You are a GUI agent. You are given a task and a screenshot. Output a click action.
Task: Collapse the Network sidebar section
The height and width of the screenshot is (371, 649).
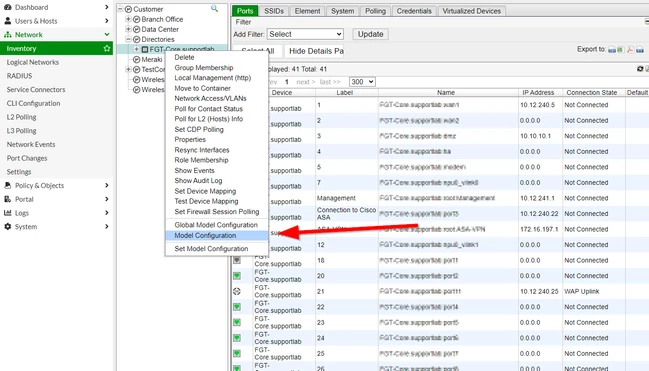coord(107,35)
